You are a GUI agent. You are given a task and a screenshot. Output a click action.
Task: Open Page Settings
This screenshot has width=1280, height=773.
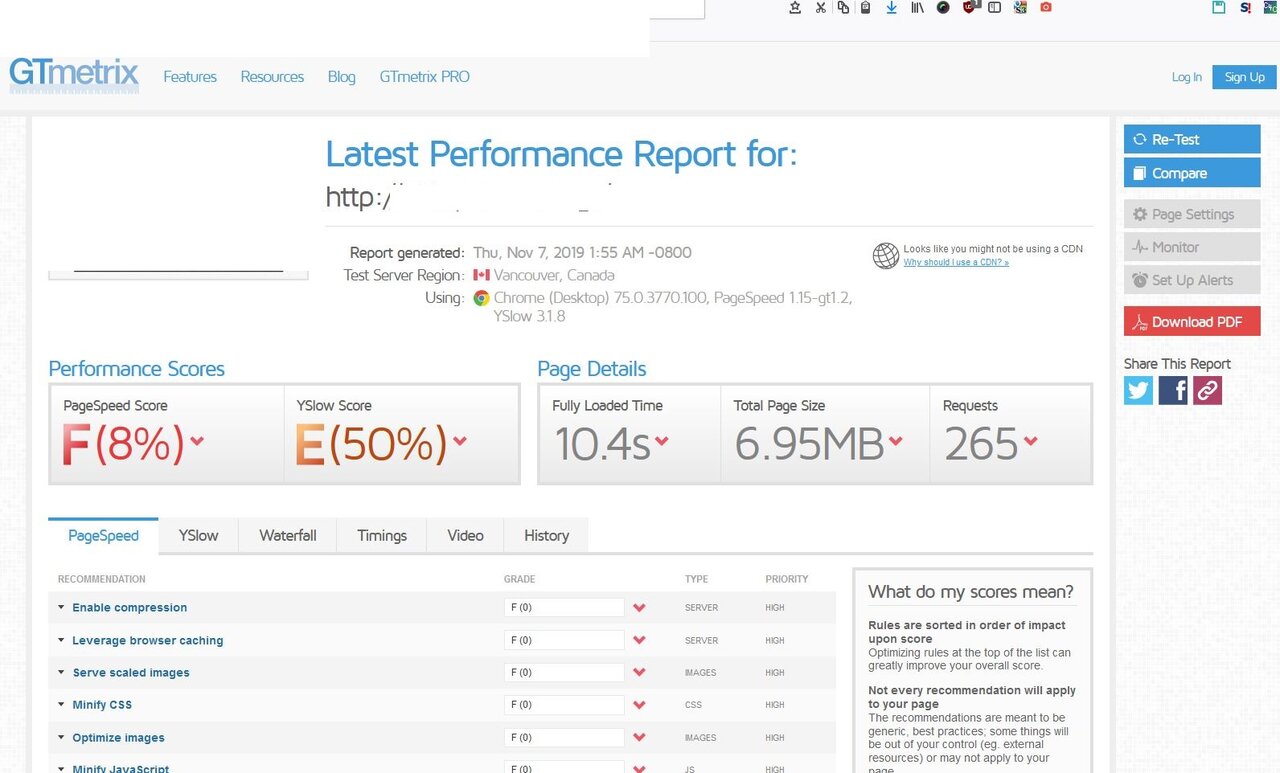pyautogui.click(x=1192, y=214)
